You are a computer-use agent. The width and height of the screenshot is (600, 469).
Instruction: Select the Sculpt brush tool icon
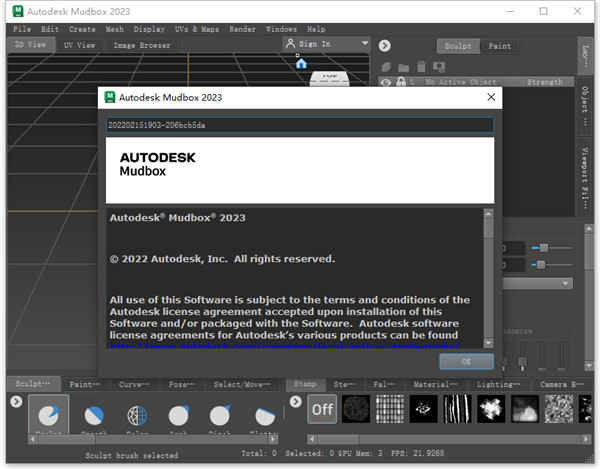click(49, 415)
